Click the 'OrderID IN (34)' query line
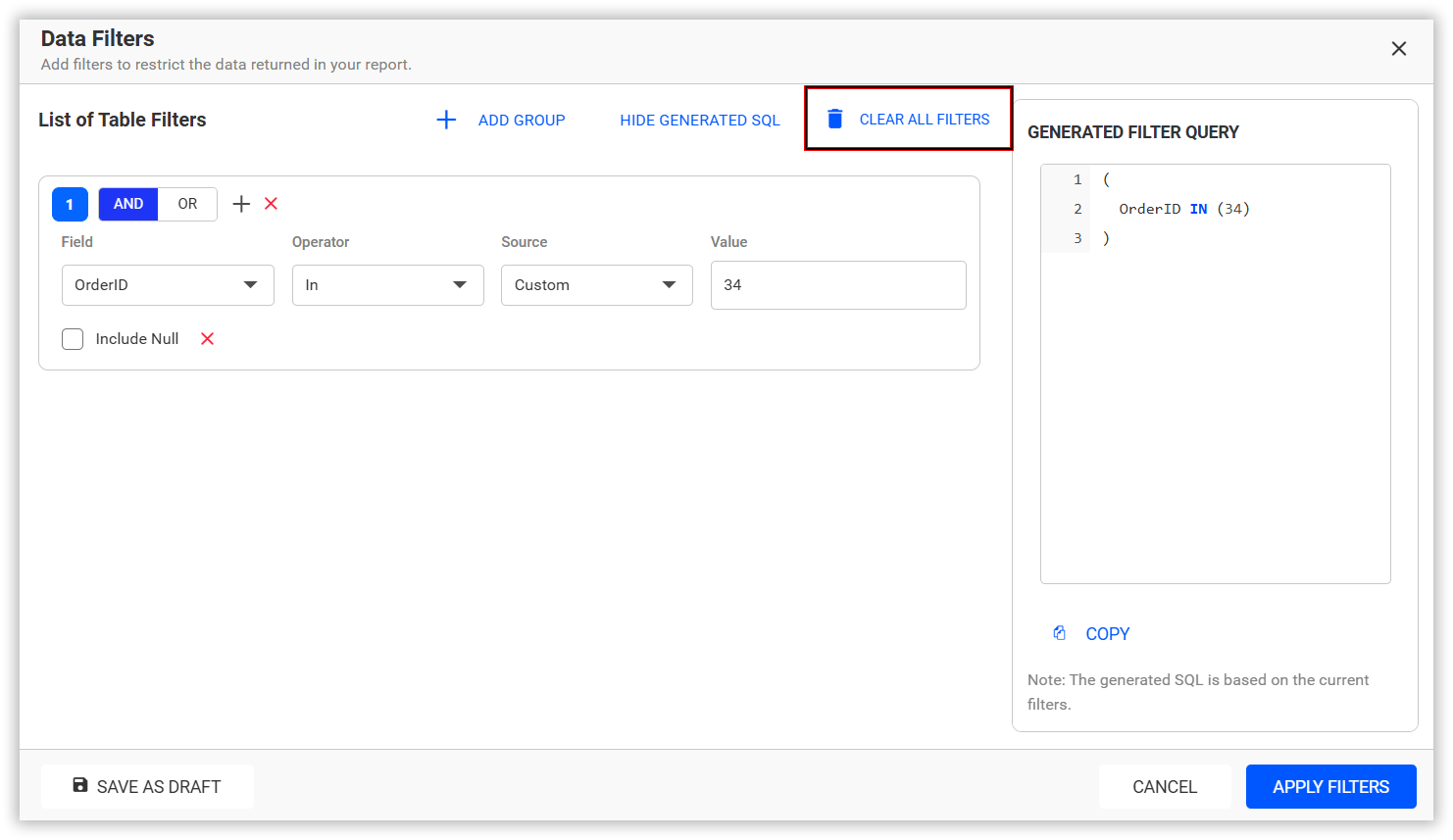Image resolution: width=1453 pixels, height=840 pixels. coord(1184,209)
